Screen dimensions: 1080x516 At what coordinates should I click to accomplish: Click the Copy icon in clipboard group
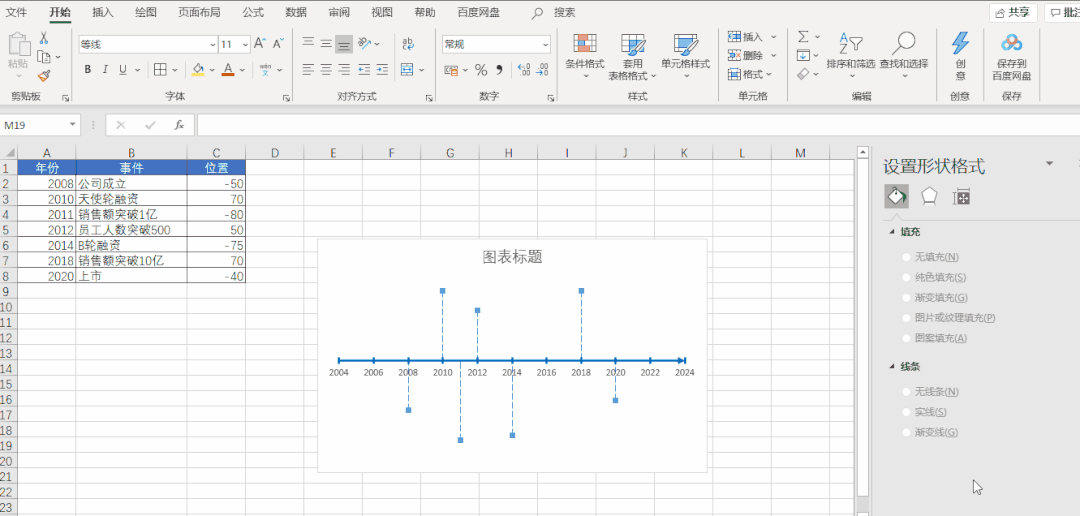click(x=44, y=56)
